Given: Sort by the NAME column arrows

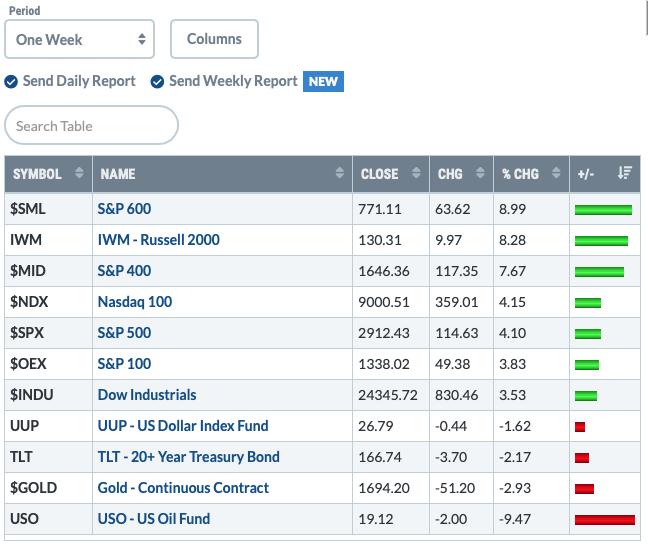Looking at the screenshot, I should tap(340, 172).
